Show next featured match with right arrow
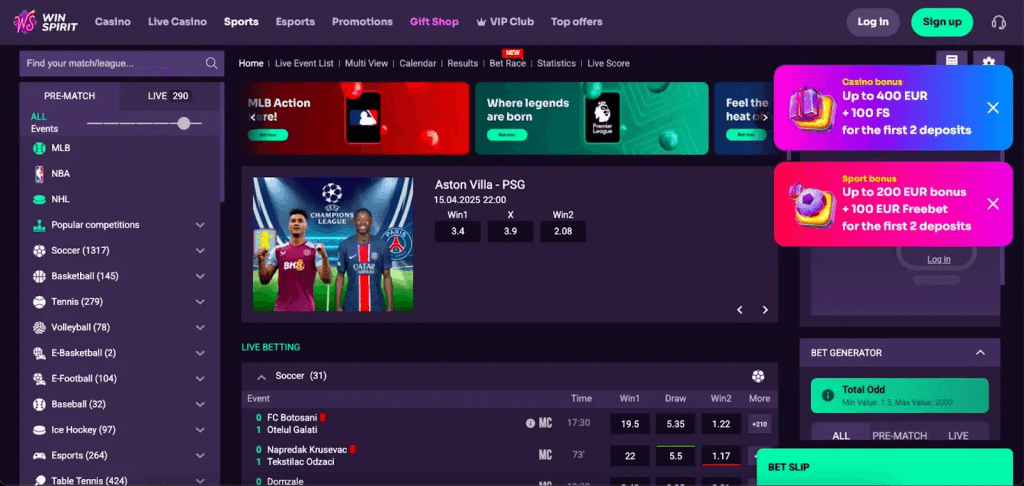 point(765,310)
